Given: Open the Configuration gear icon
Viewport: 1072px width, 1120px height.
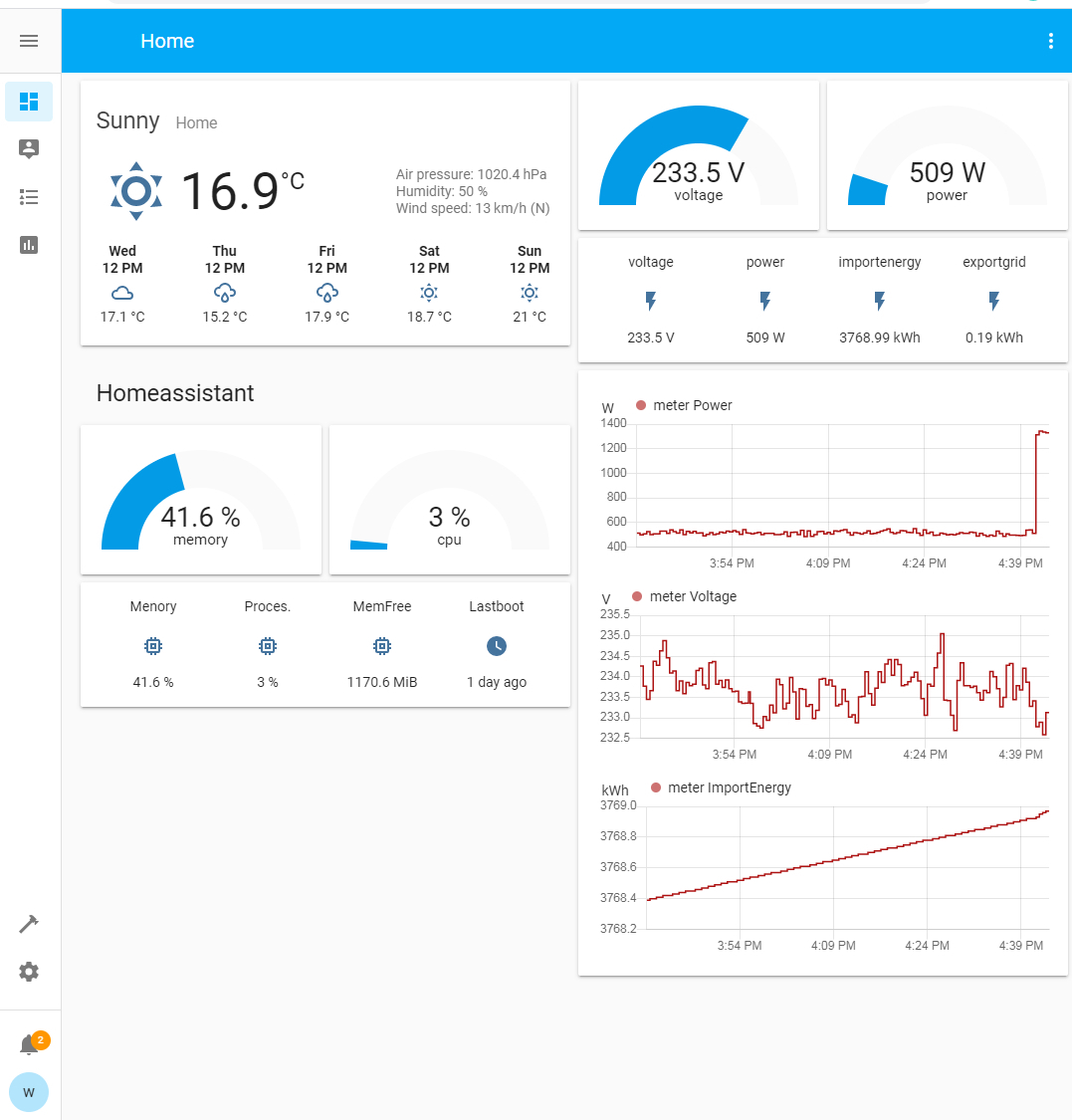Looking at the screenshot, I should [29, 972].
